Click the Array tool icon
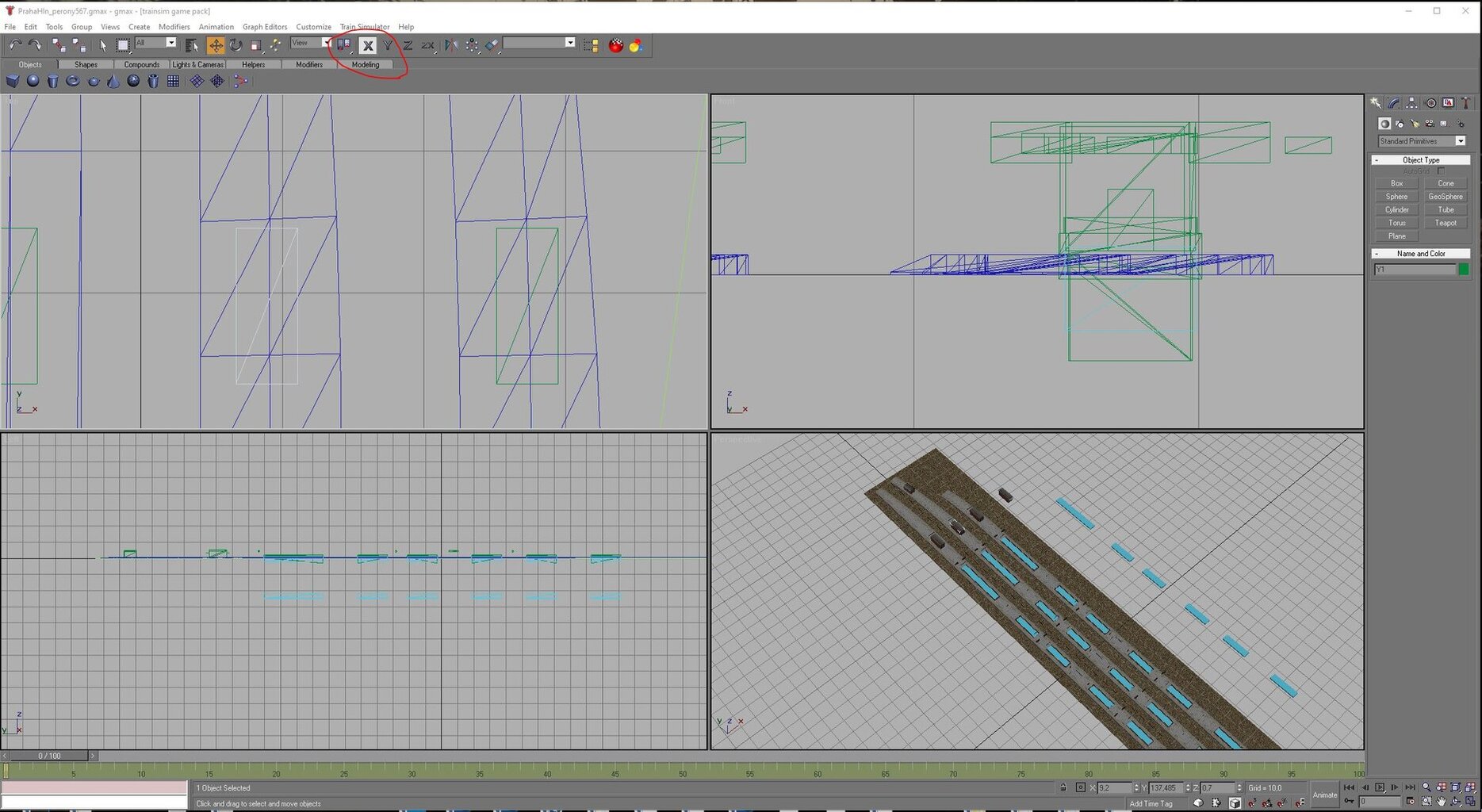Image resolution: width=1482 pixels, height=812 pixels. 472,45
